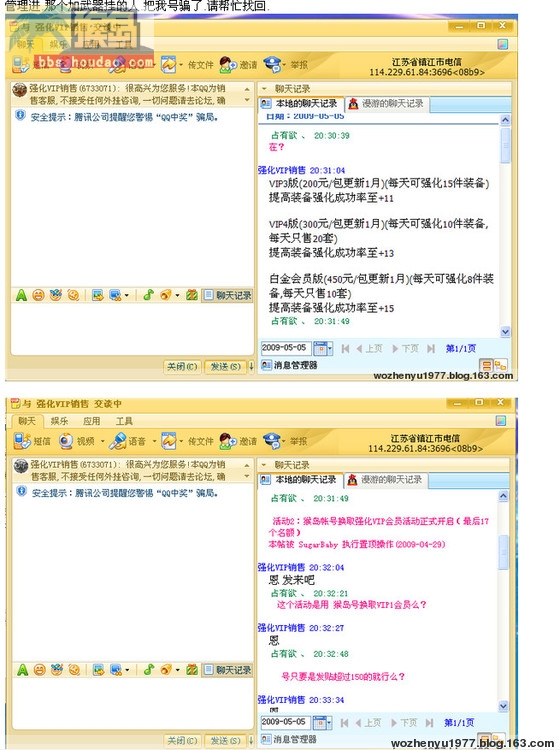Image resolution: width=560 pixels, height=750 pixels.
Task: Jump to the last history page in the bottom window
Action: 429,722
